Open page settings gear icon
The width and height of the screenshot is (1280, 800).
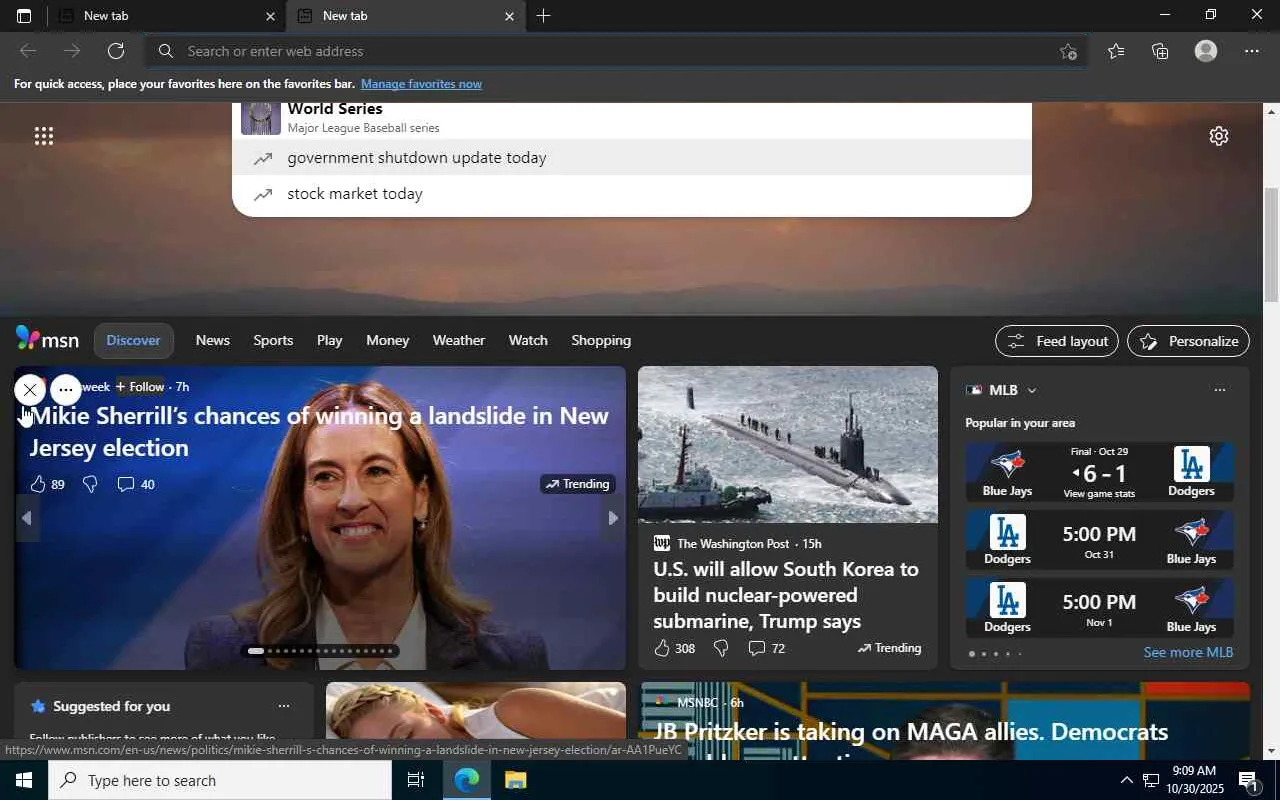(x=1218, y=136)
